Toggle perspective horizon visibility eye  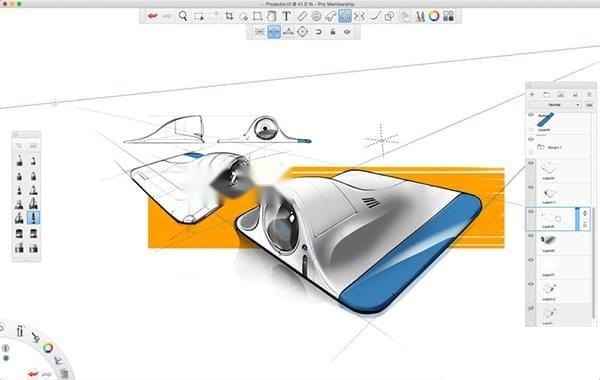(x=347, y=32)
